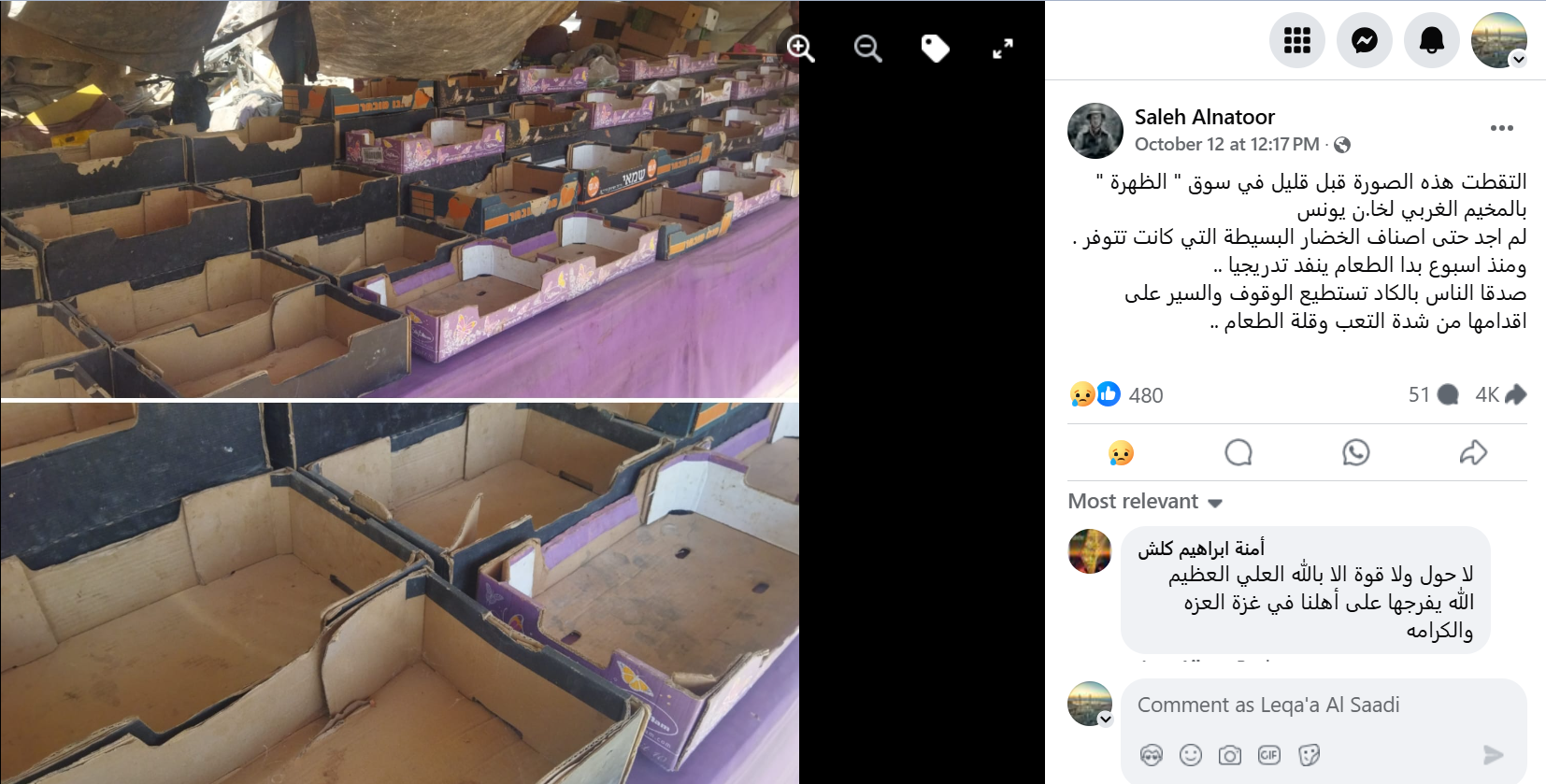Tag the photo with the tag icon

935,48
